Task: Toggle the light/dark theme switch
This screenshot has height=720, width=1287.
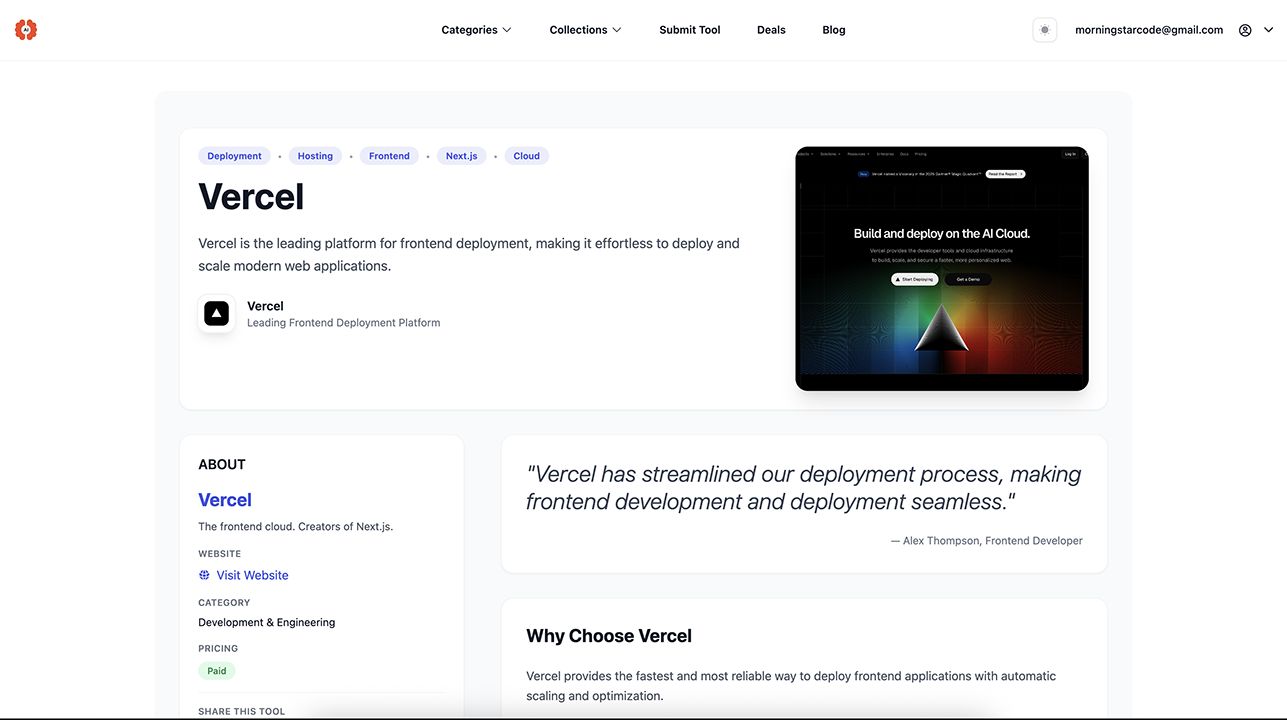Action: tap(1045, 30)
